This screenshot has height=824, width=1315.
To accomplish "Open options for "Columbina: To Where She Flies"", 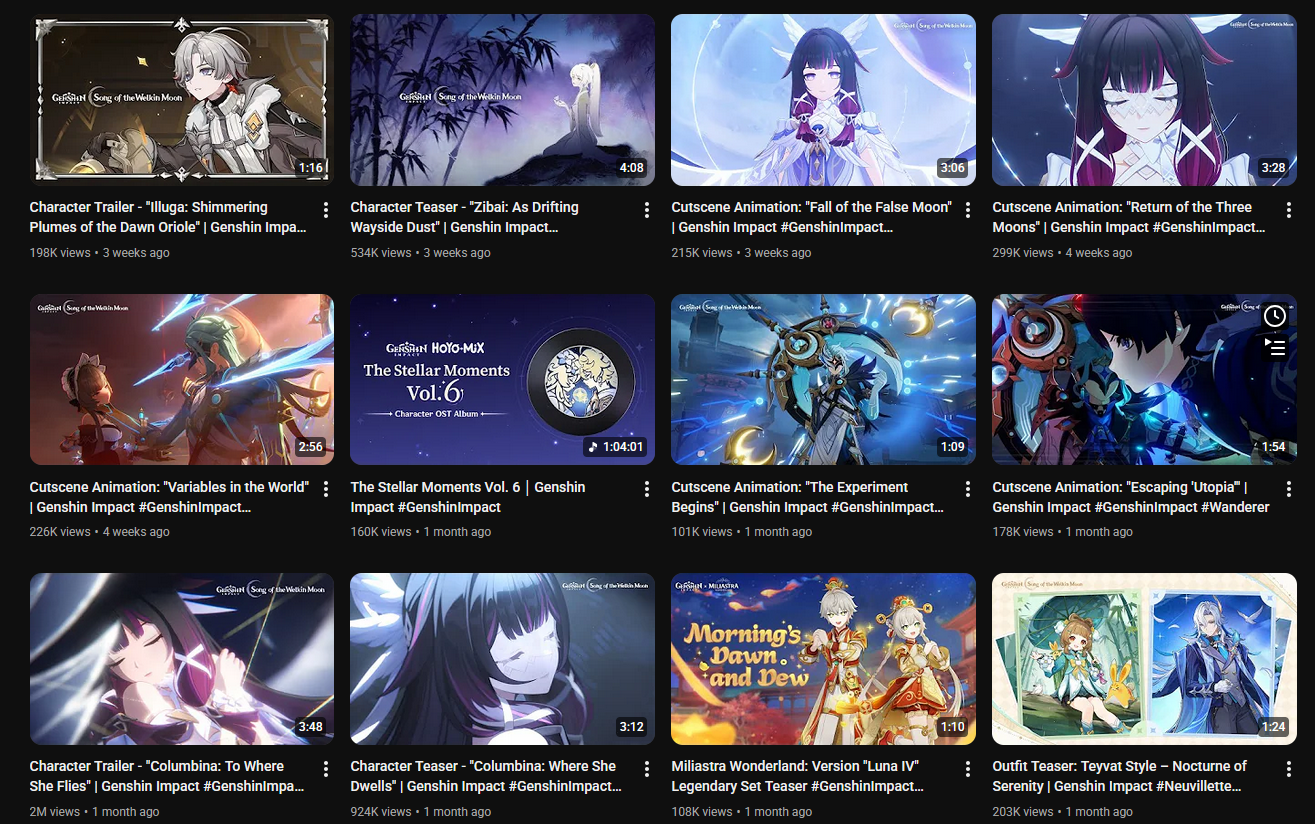I will pos(326,769).
